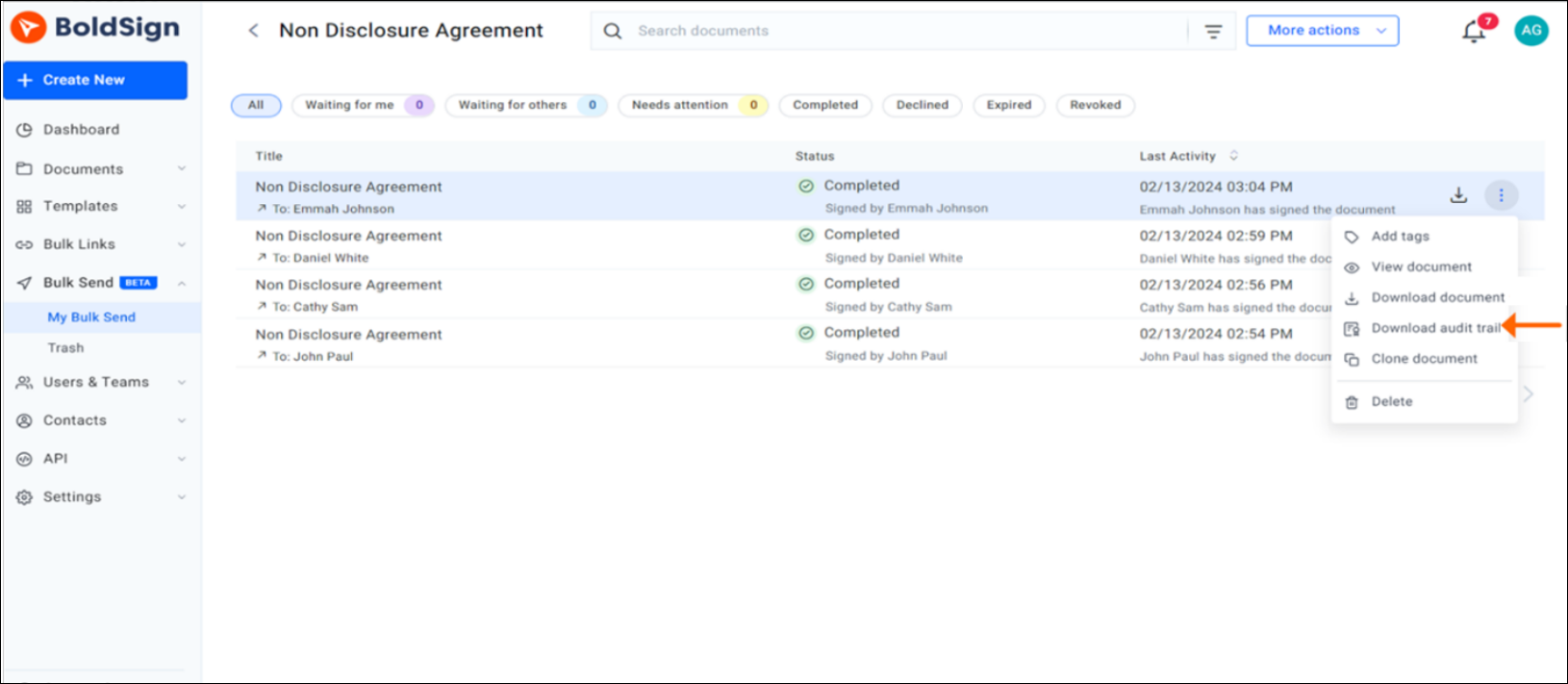Click the three-dot options icon on first row
Screen dimensions: 1568x684
pos(1501,195)
